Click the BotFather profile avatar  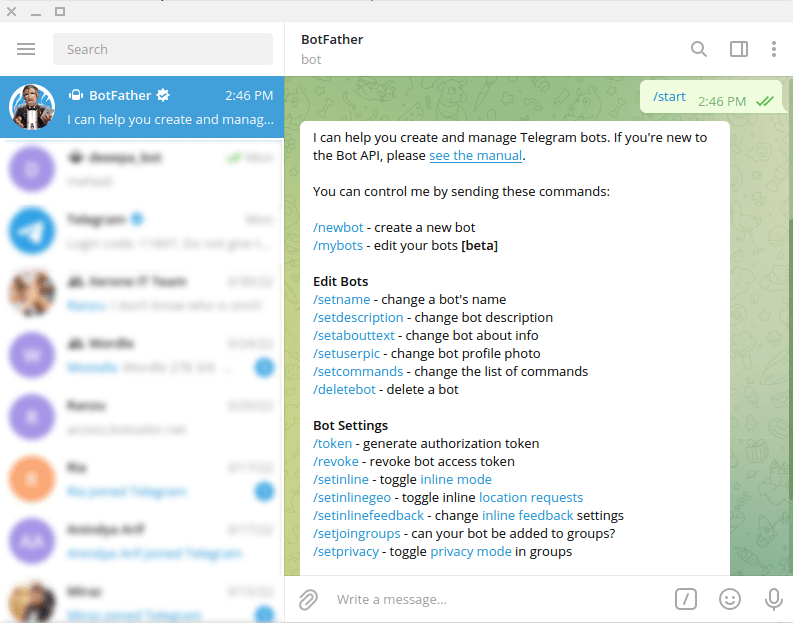(x=32, y=107)
